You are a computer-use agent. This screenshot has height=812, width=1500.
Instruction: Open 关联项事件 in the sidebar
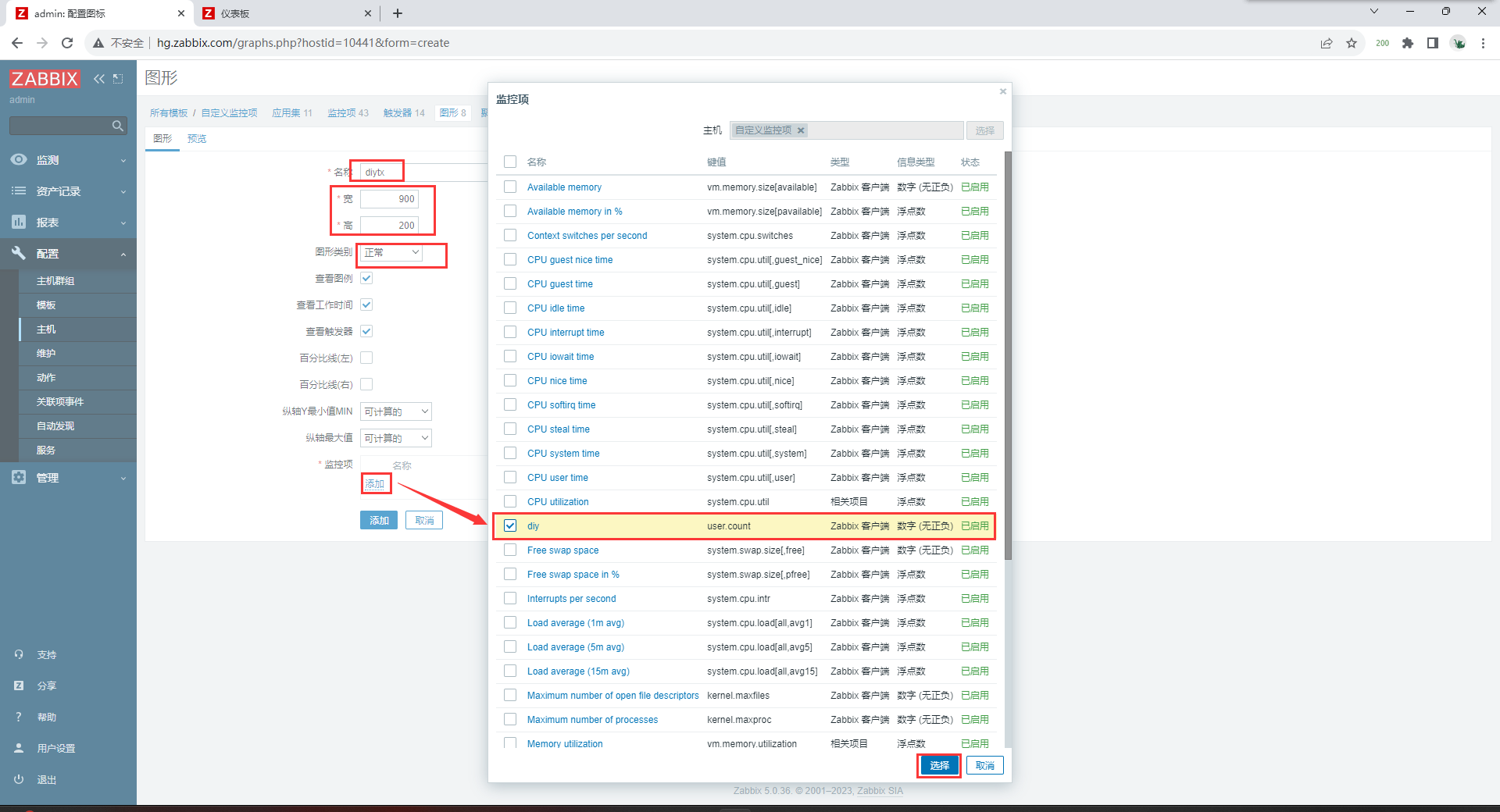point(60,402)
